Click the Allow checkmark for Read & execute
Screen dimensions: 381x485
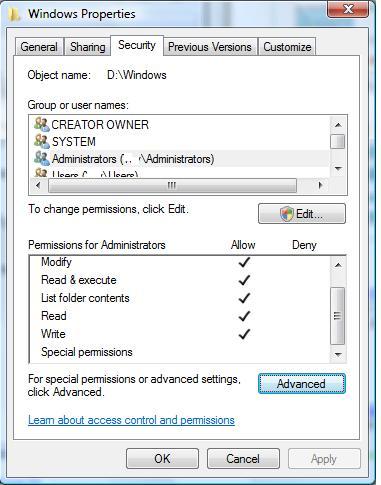click(244, 280)
